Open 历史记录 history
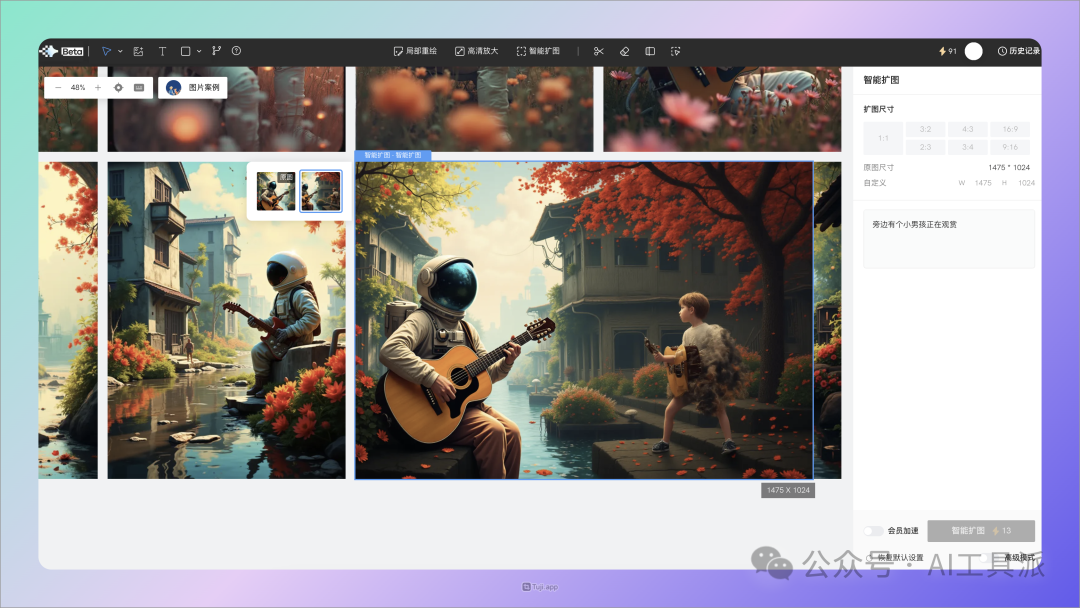This screenshot has height=608, width=1080. [x=1019, y=51]
